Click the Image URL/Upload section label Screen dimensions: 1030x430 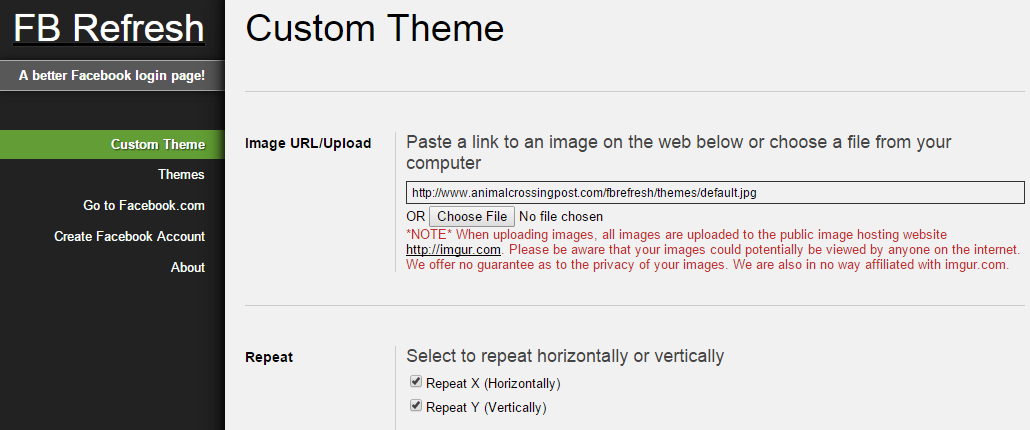308,143
